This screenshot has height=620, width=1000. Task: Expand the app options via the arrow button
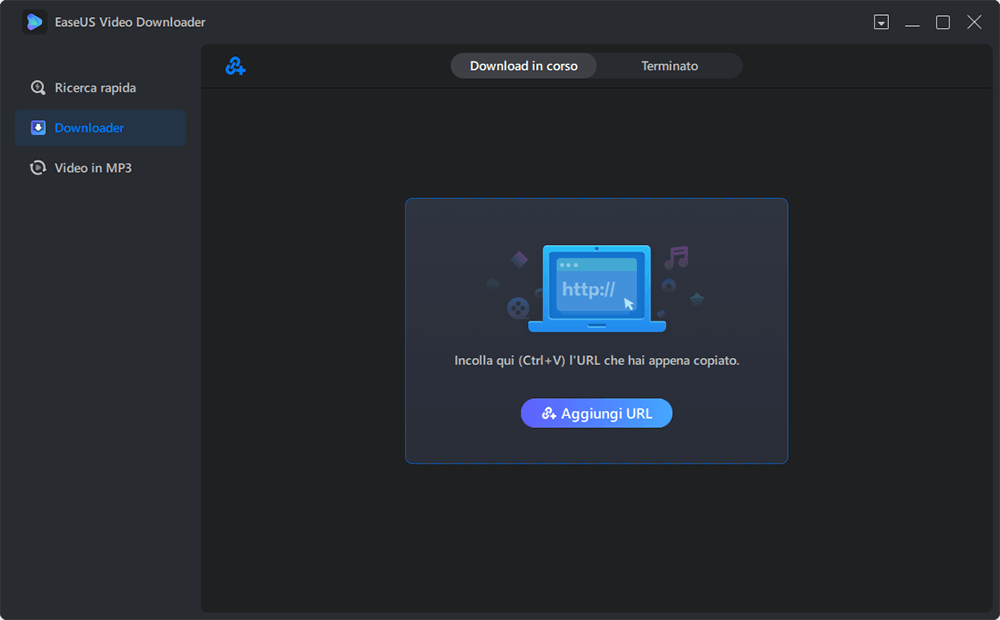[881, 21]
